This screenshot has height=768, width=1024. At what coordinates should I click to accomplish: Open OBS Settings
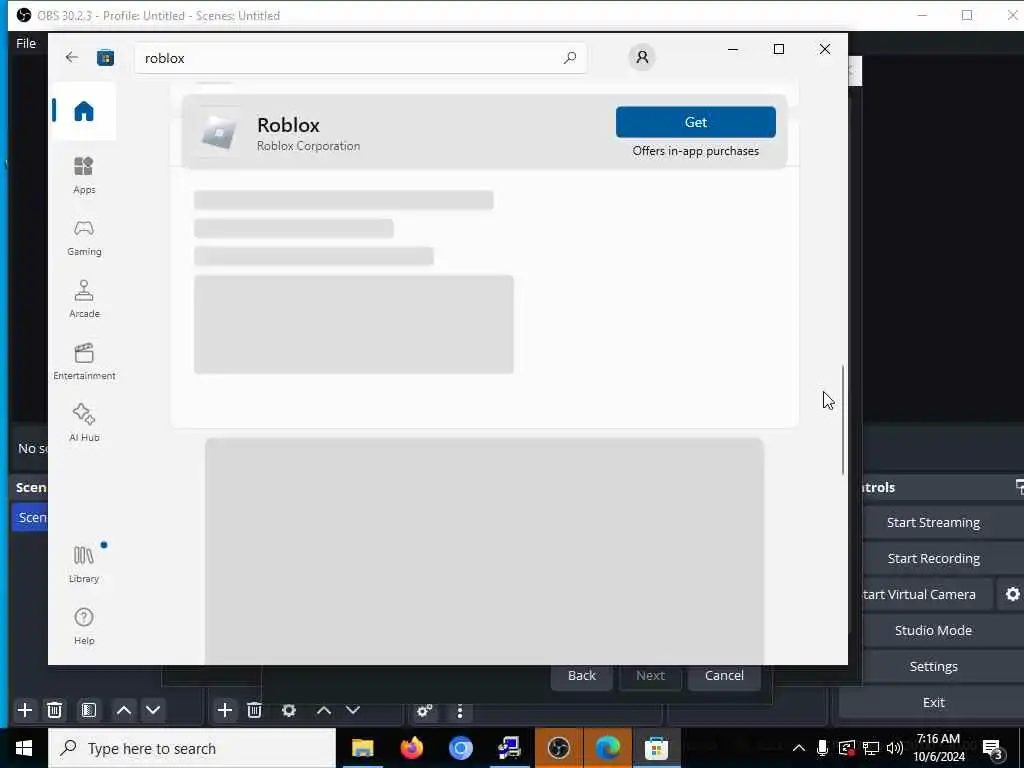click(933, 666)
